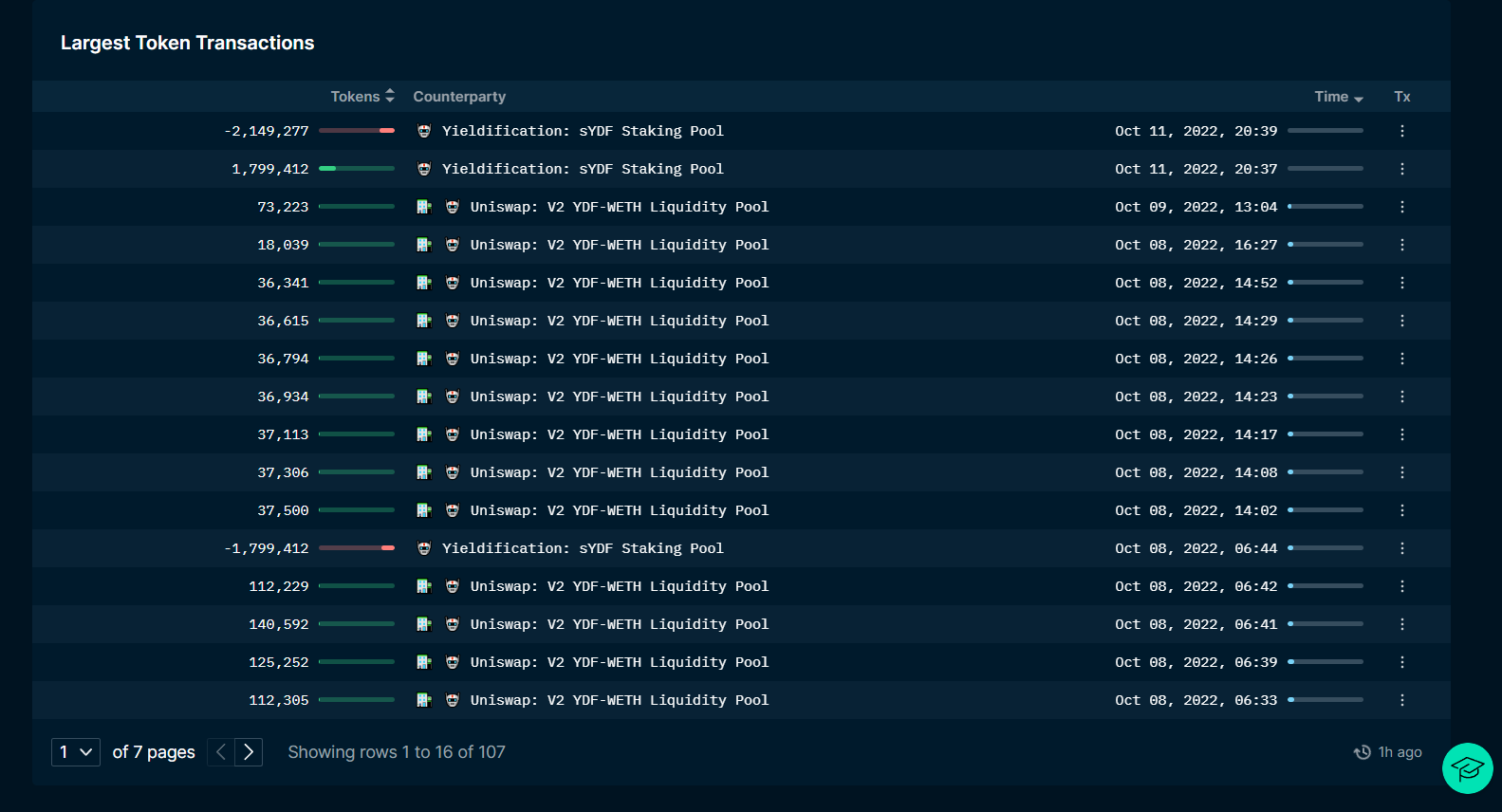Click the mask icon in the -1,799,412 row
The width and height of the screenshot is (1502, 812).
[424, 548]
